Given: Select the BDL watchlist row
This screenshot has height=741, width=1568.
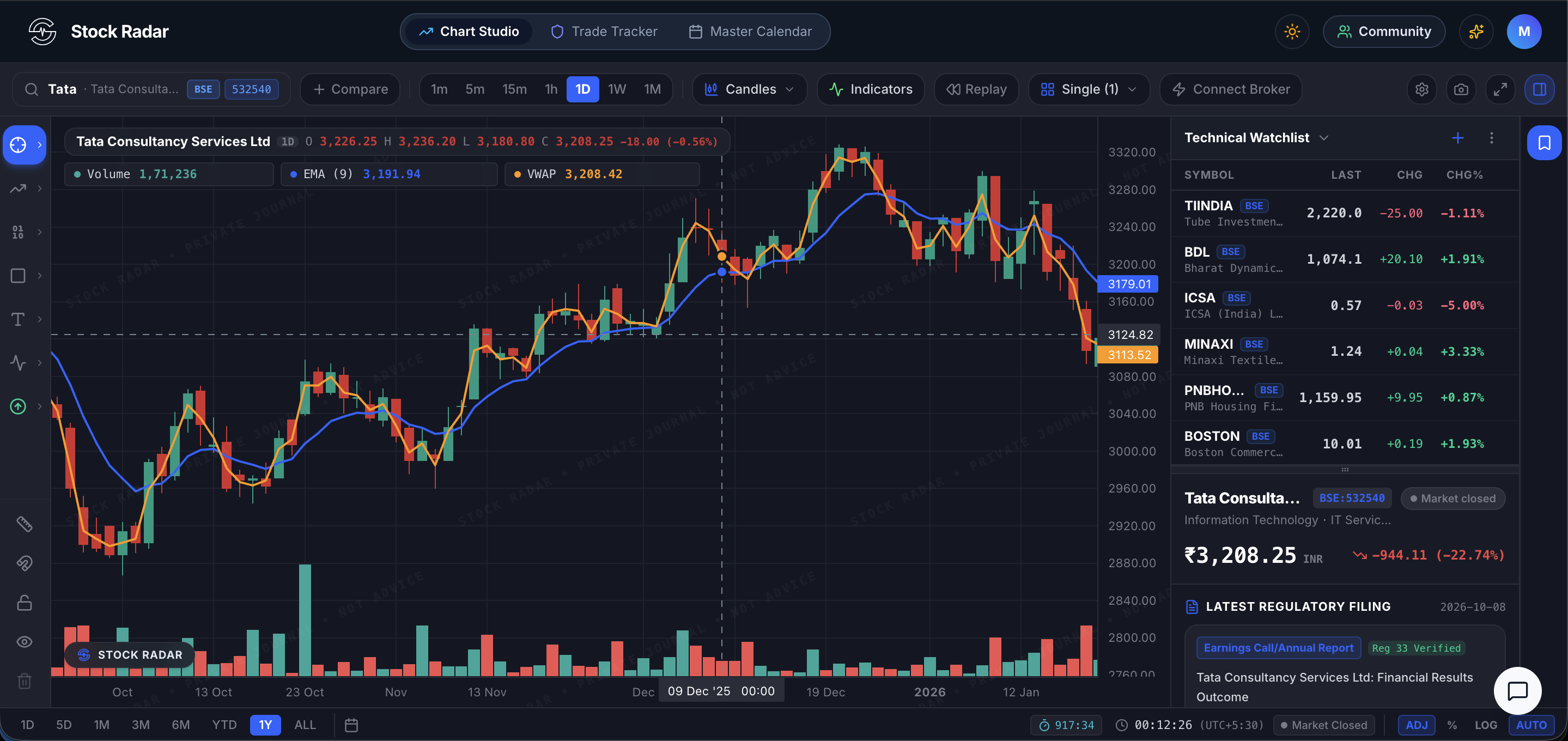Looking at the screenshot, I should coord(1345,259).
